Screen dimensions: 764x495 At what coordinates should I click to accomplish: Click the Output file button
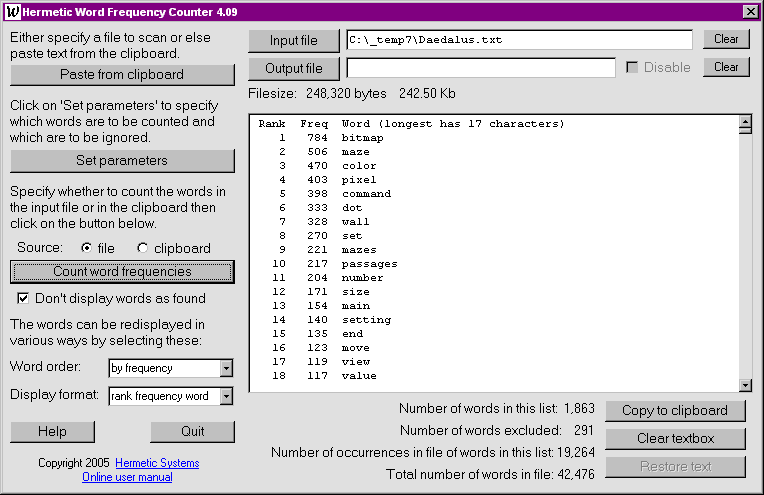pyautogui.click(x=294, y=69)
